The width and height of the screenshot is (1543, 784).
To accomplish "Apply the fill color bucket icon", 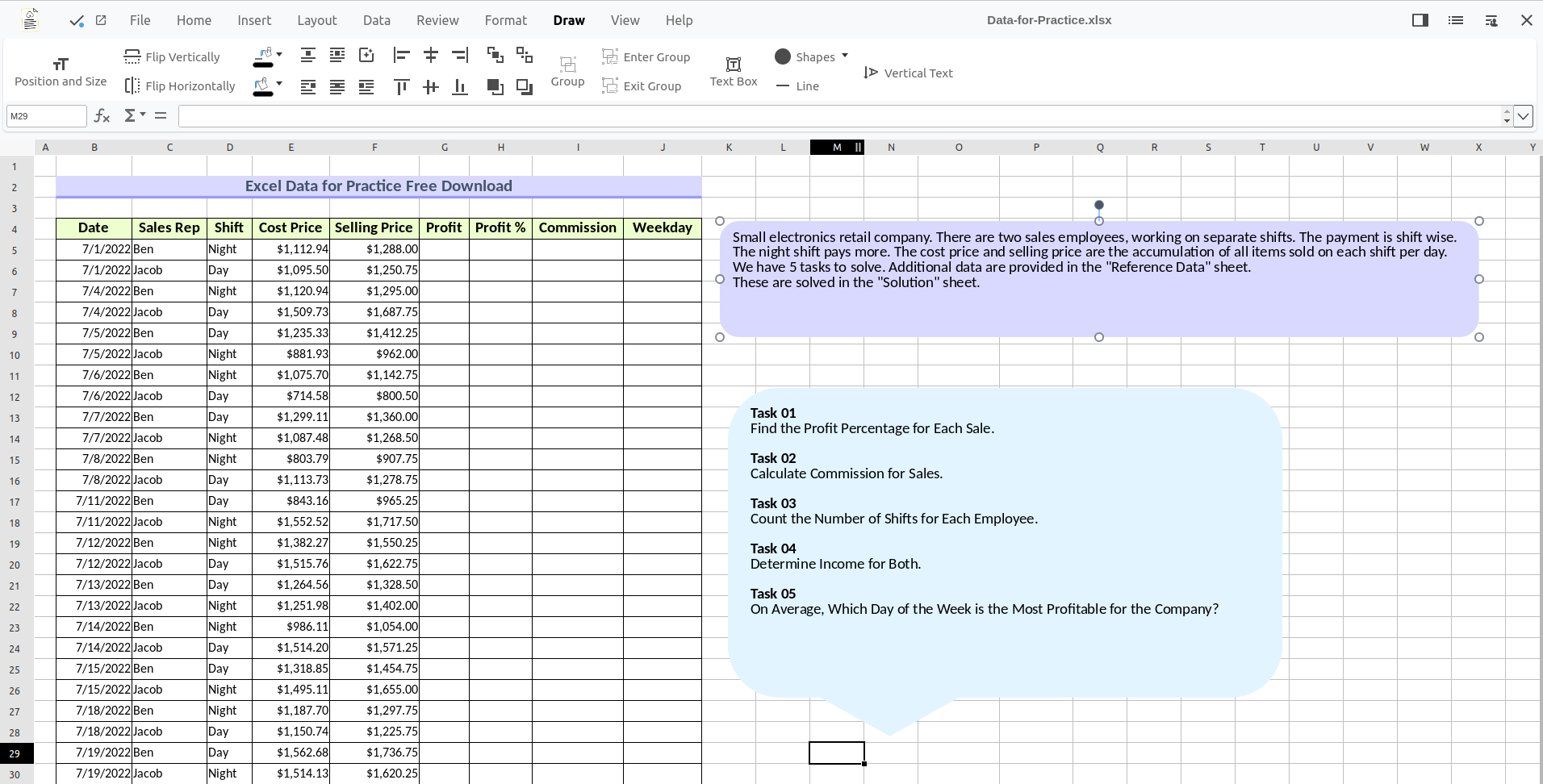I will (x=263, y=86).
